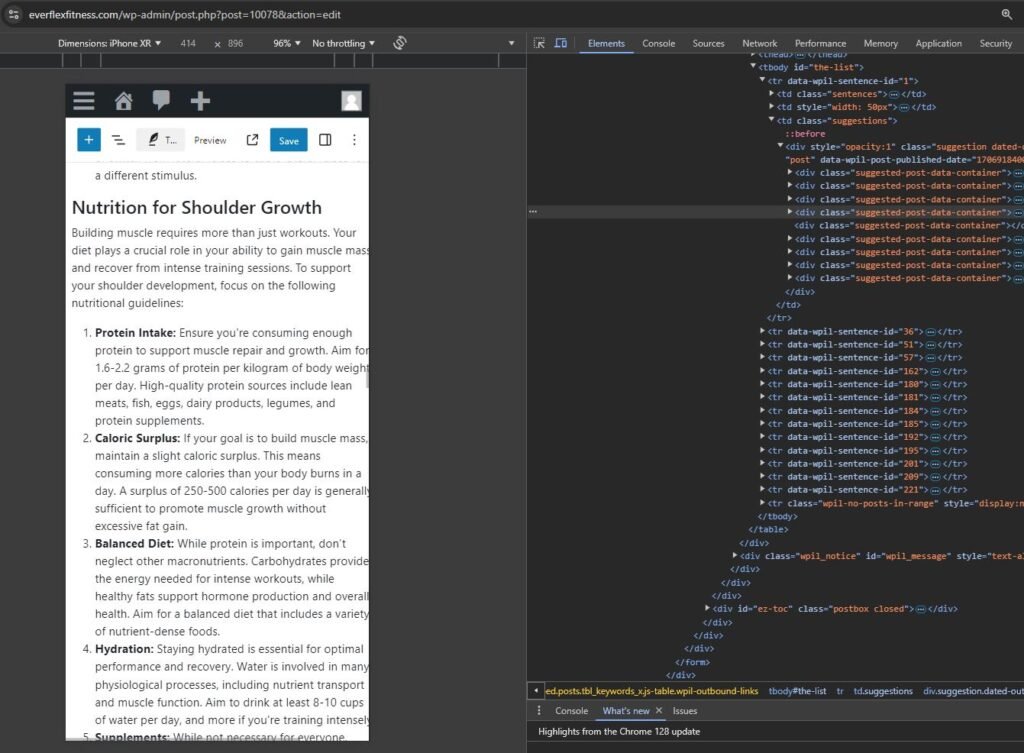Expand td class sentences node
This screenshot has width=1024, height=753.
771,93
